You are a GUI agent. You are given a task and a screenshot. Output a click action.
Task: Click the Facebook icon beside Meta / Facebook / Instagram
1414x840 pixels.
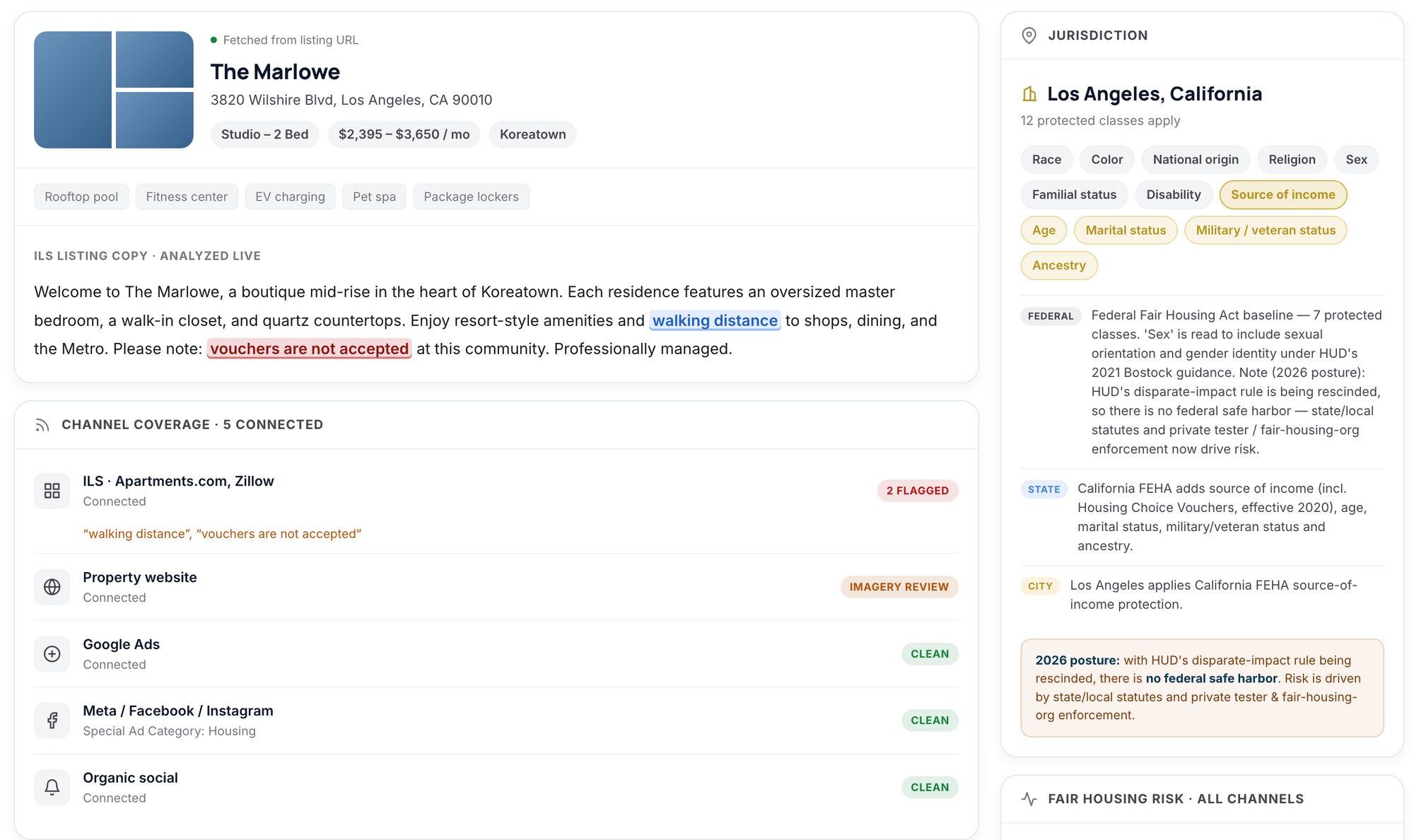[52, 721]
